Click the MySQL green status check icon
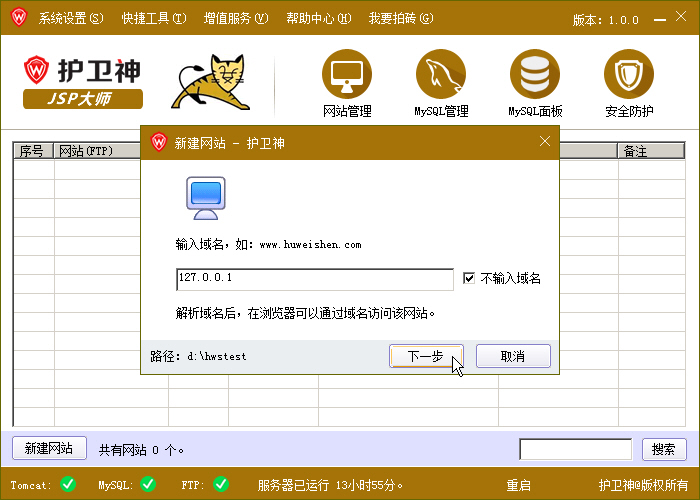 tap(148, 484)
